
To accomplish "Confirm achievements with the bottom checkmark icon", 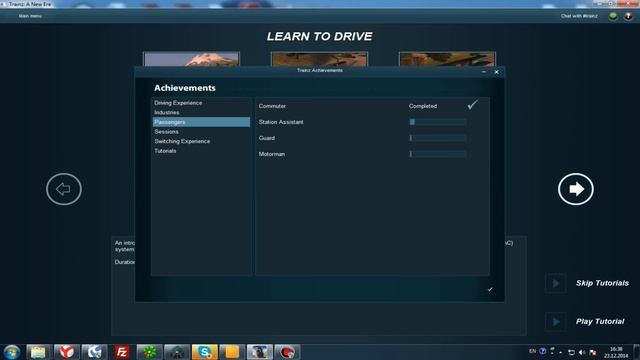I will point(490,289).
